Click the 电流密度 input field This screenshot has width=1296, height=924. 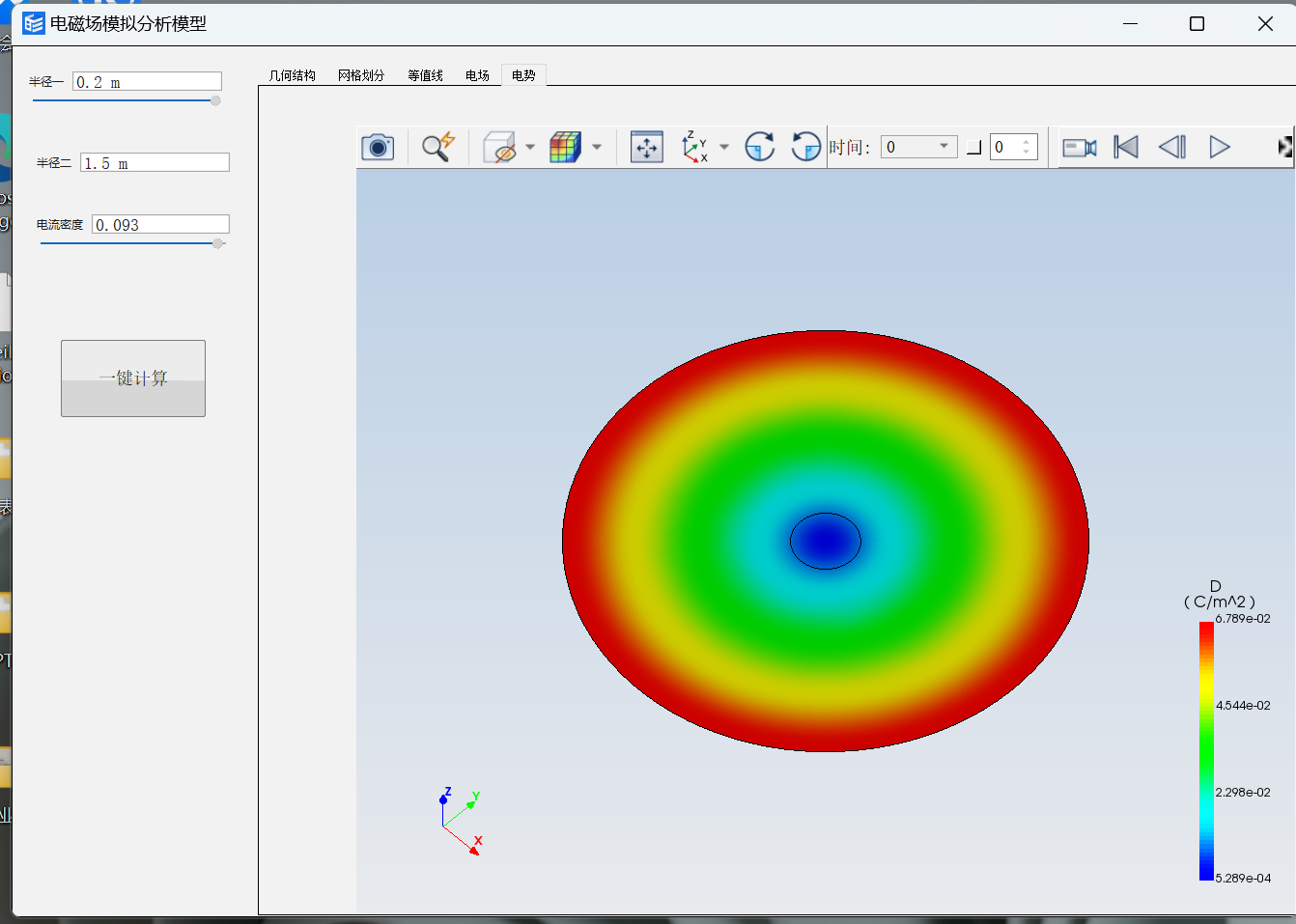click(x=160, y=224)
